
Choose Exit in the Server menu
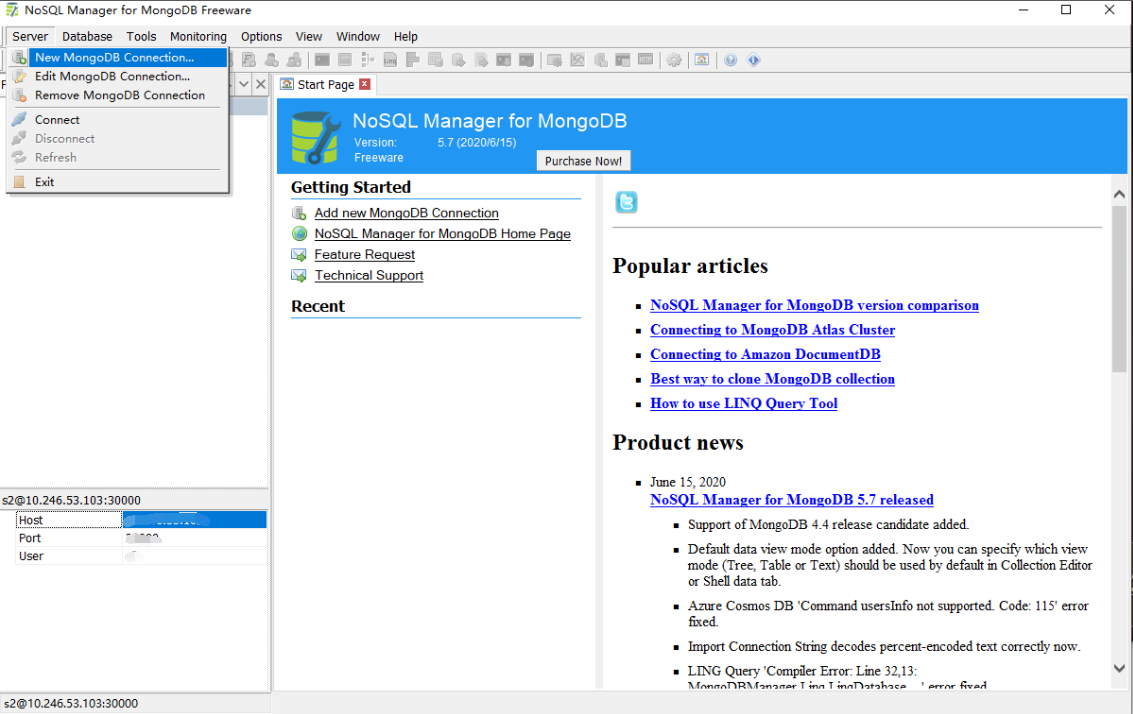click(119, 181)
